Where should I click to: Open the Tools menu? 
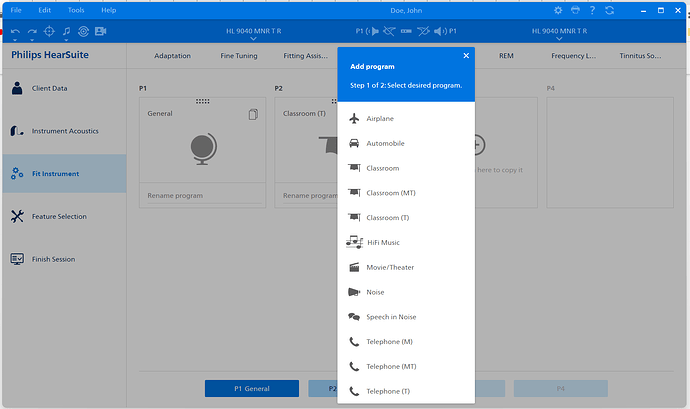coord(76,10)
